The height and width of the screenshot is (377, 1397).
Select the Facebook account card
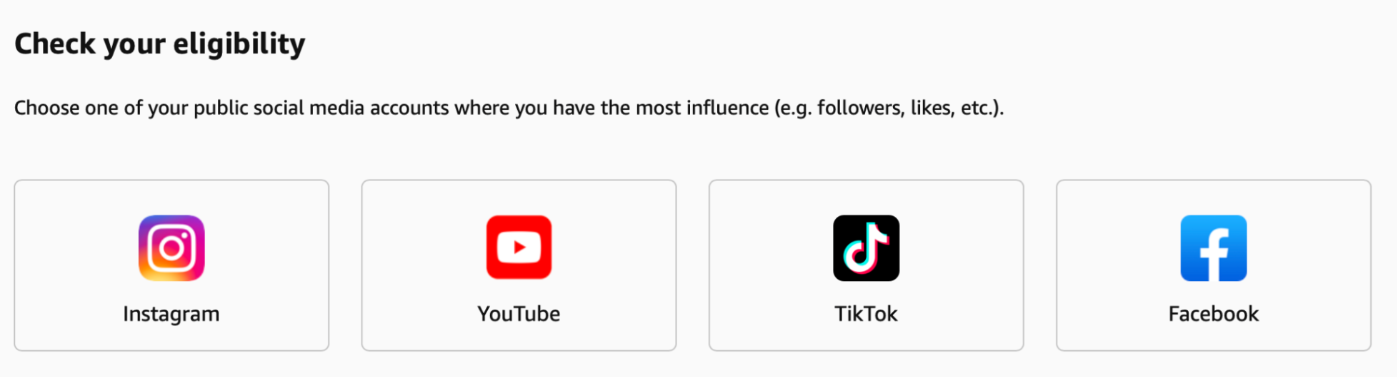pyautogui.click(x=1213, y=266)
